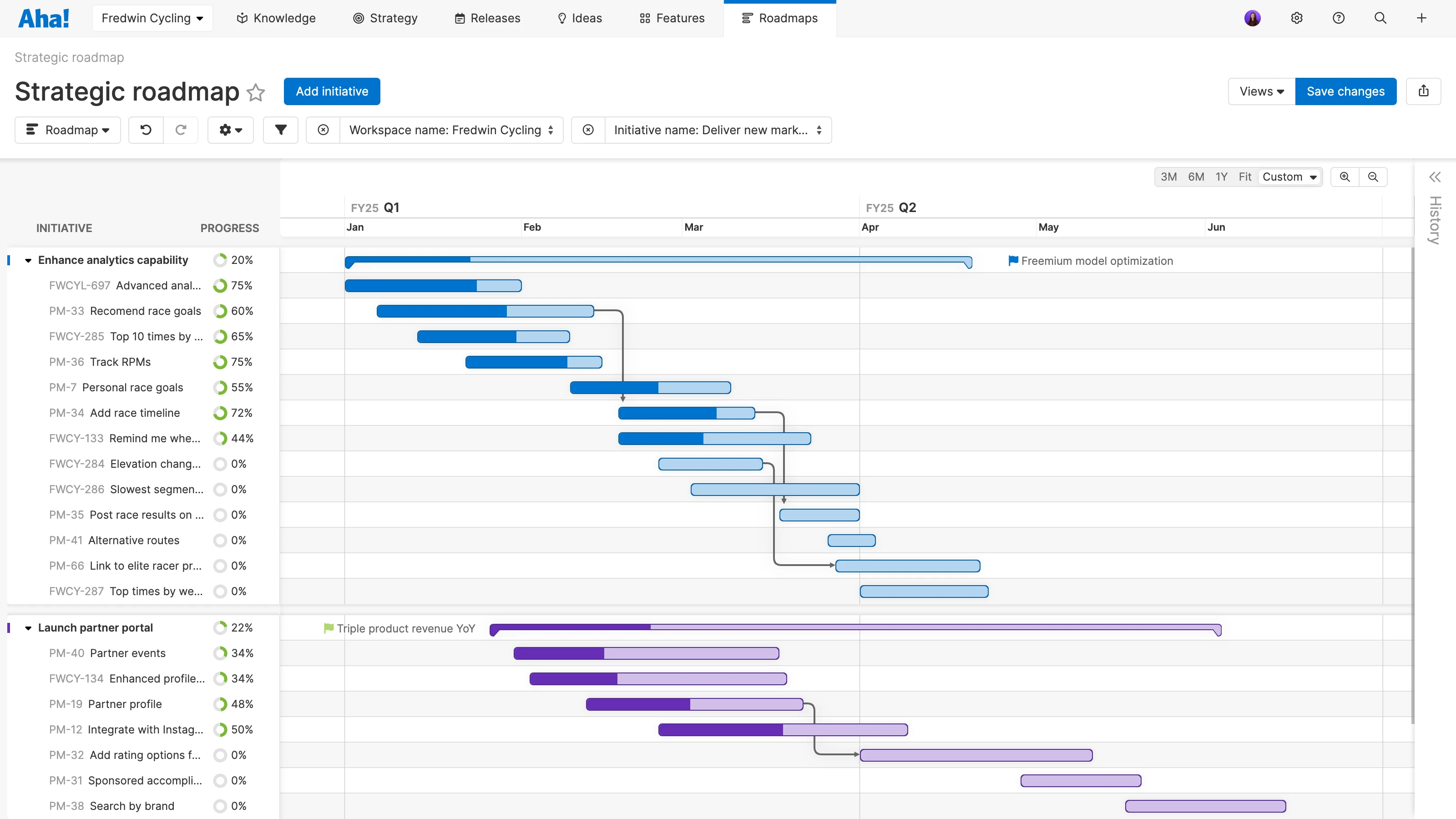The image size is (1456, 819).
Task: Collapse the Enhance analytics capability initiative
Action: [28, 260]
